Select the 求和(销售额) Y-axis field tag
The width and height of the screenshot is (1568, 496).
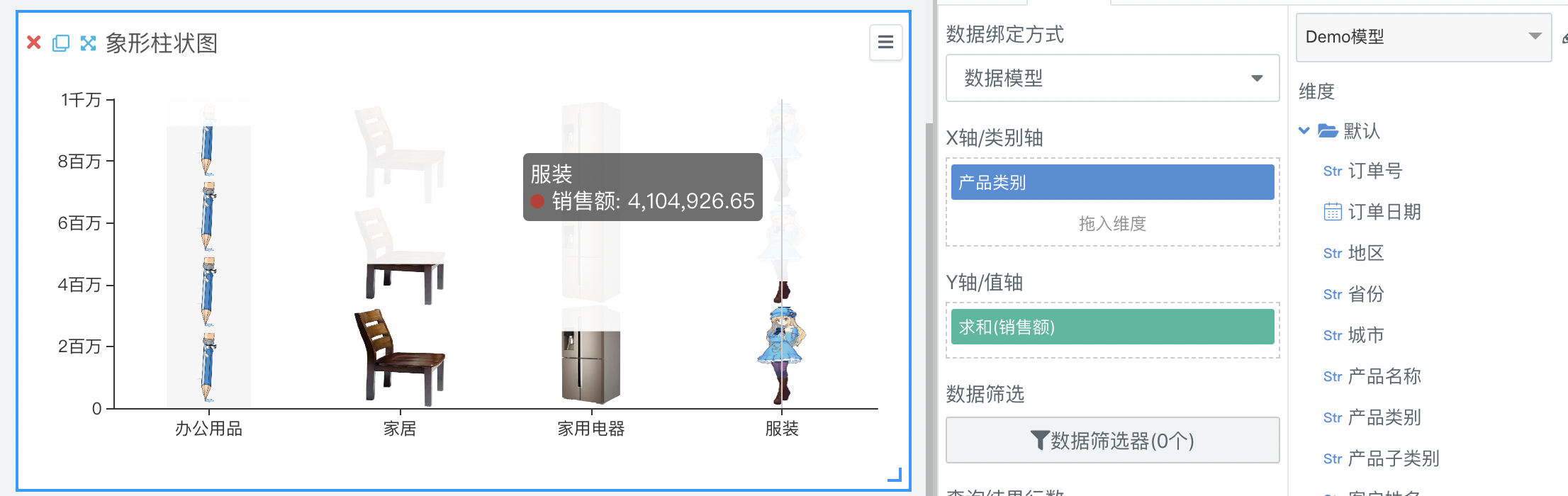point(1112,327)
